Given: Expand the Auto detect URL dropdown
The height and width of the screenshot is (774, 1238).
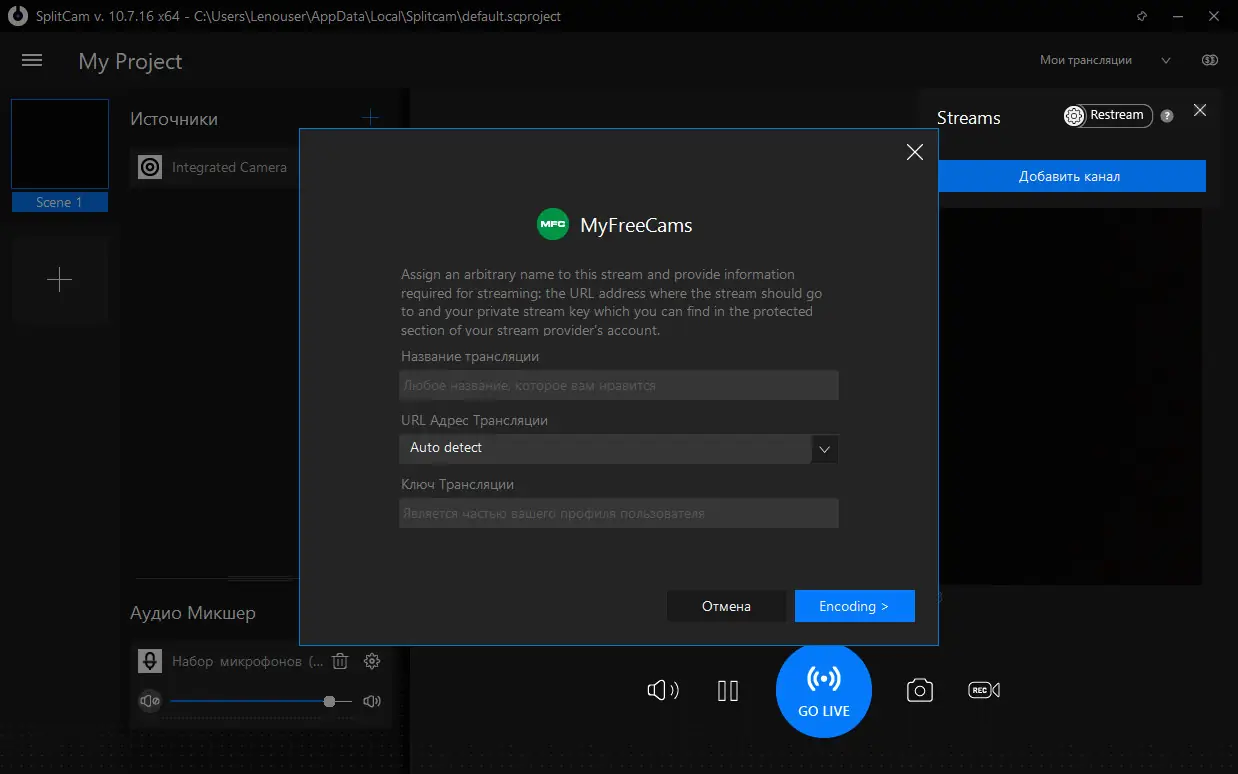Looking at the screenshot, I should pyautogui.click(x=825, y=449).
